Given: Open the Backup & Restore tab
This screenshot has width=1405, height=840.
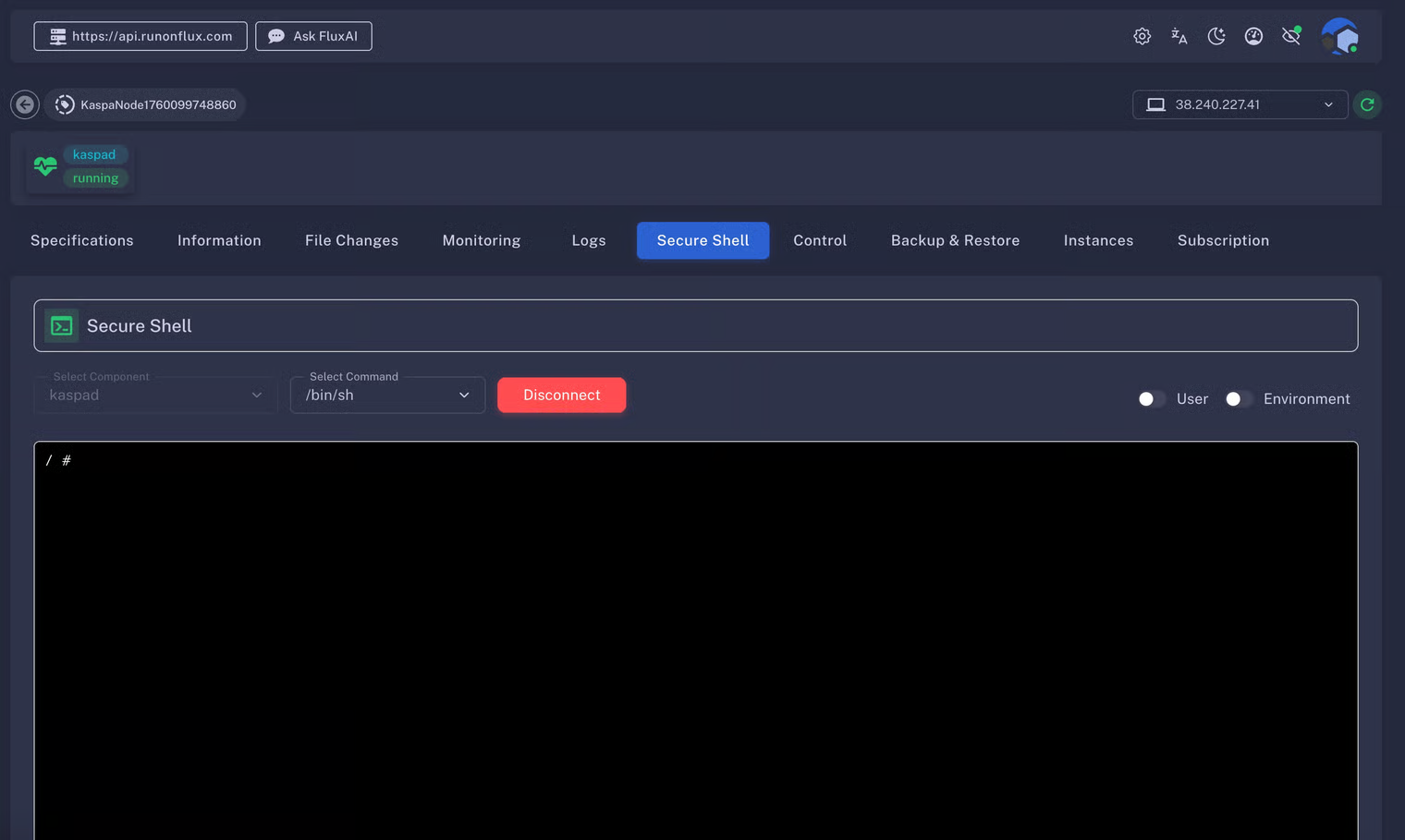Looking at the screenshot, I should click(x=955, y=240).
